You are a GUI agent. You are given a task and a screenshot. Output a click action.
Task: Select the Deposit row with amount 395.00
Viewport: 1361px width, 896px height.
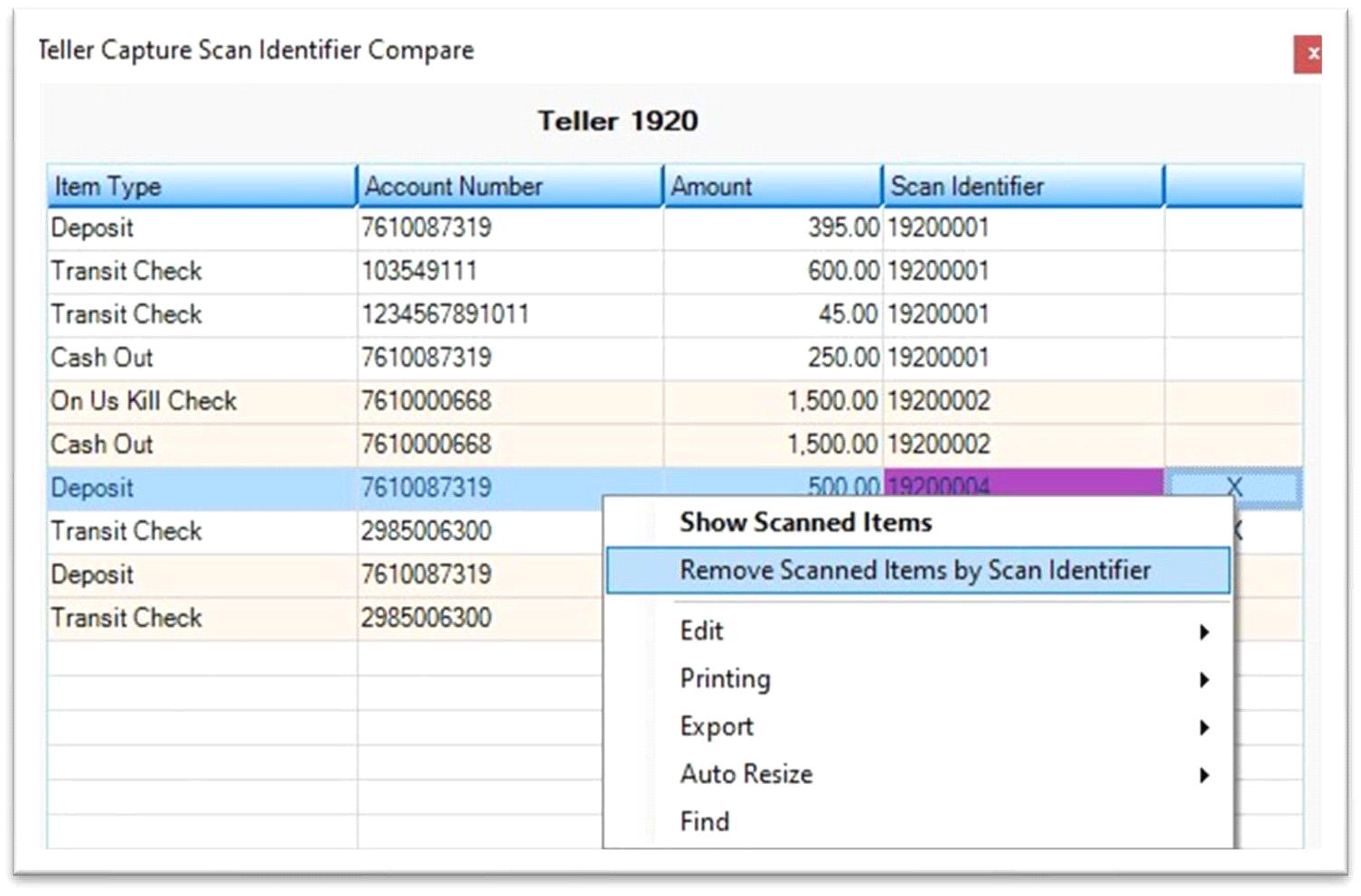pyautogui.click(x=675, y=228)
